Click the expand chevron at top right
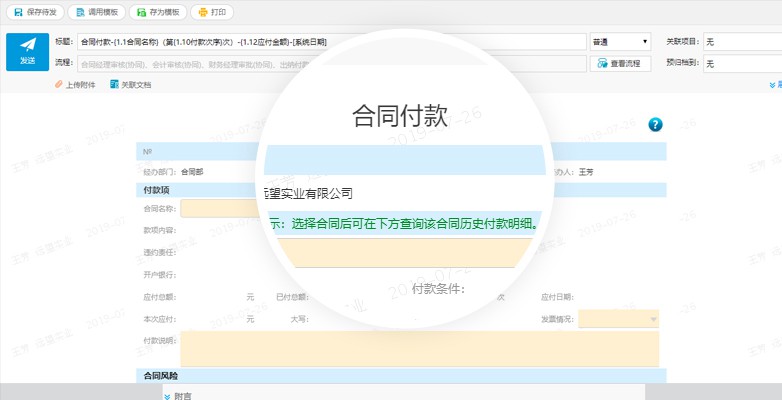782x400 pixels. (x=773, y=85)
